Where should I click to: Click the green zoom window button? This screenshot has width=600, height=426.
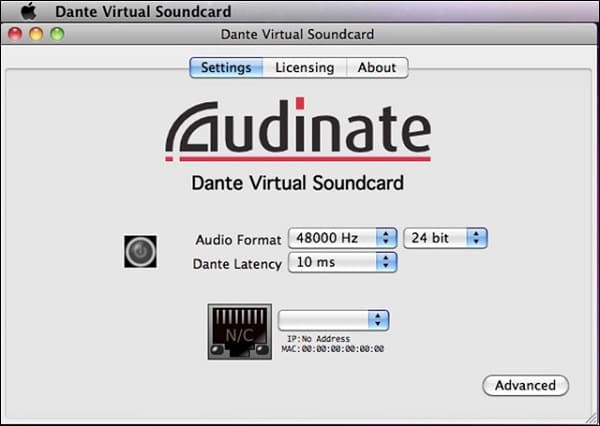pyautogui.click(x=57, y=34)
